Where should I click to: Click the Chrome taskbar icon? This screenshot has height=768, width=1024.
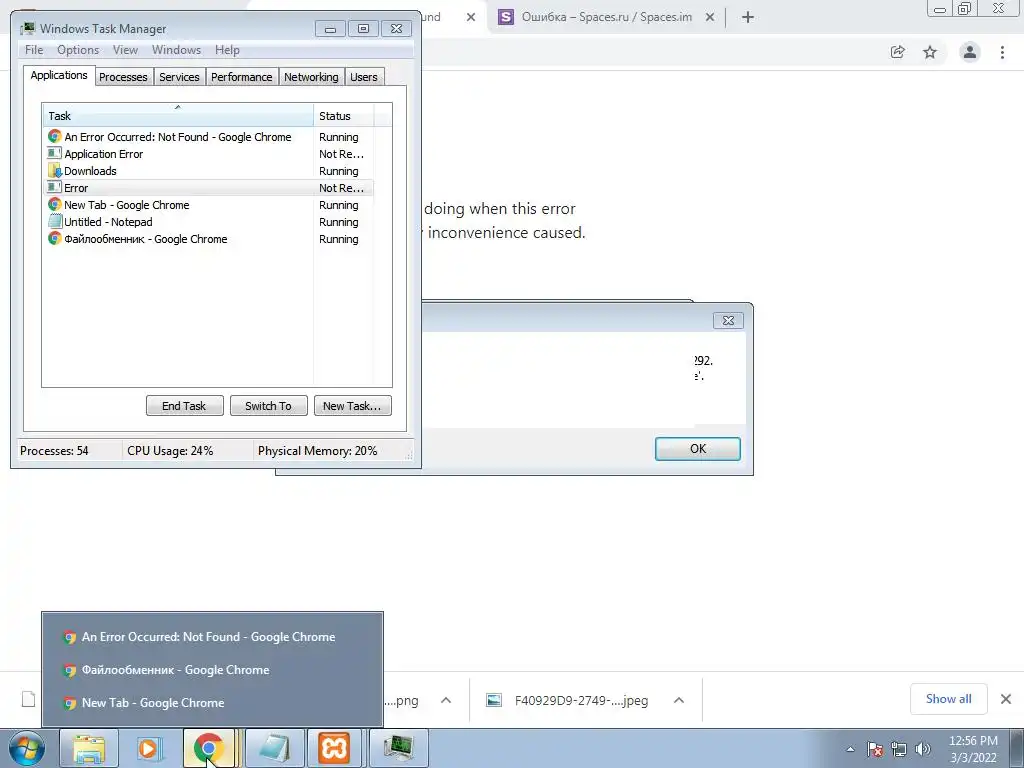pos(208,748)
